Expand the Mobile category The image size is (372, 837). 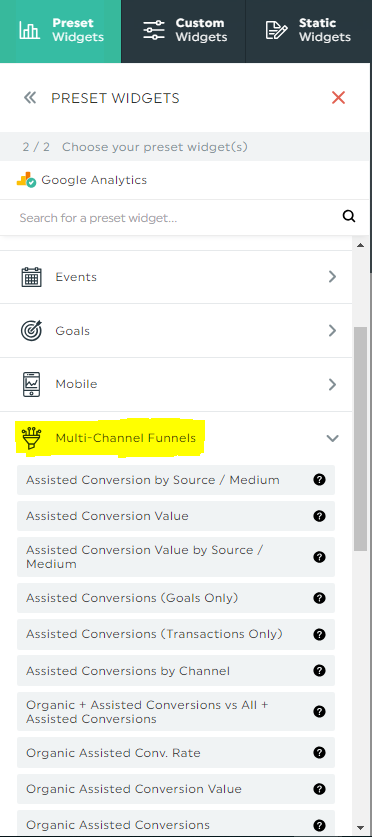[333, 384]
